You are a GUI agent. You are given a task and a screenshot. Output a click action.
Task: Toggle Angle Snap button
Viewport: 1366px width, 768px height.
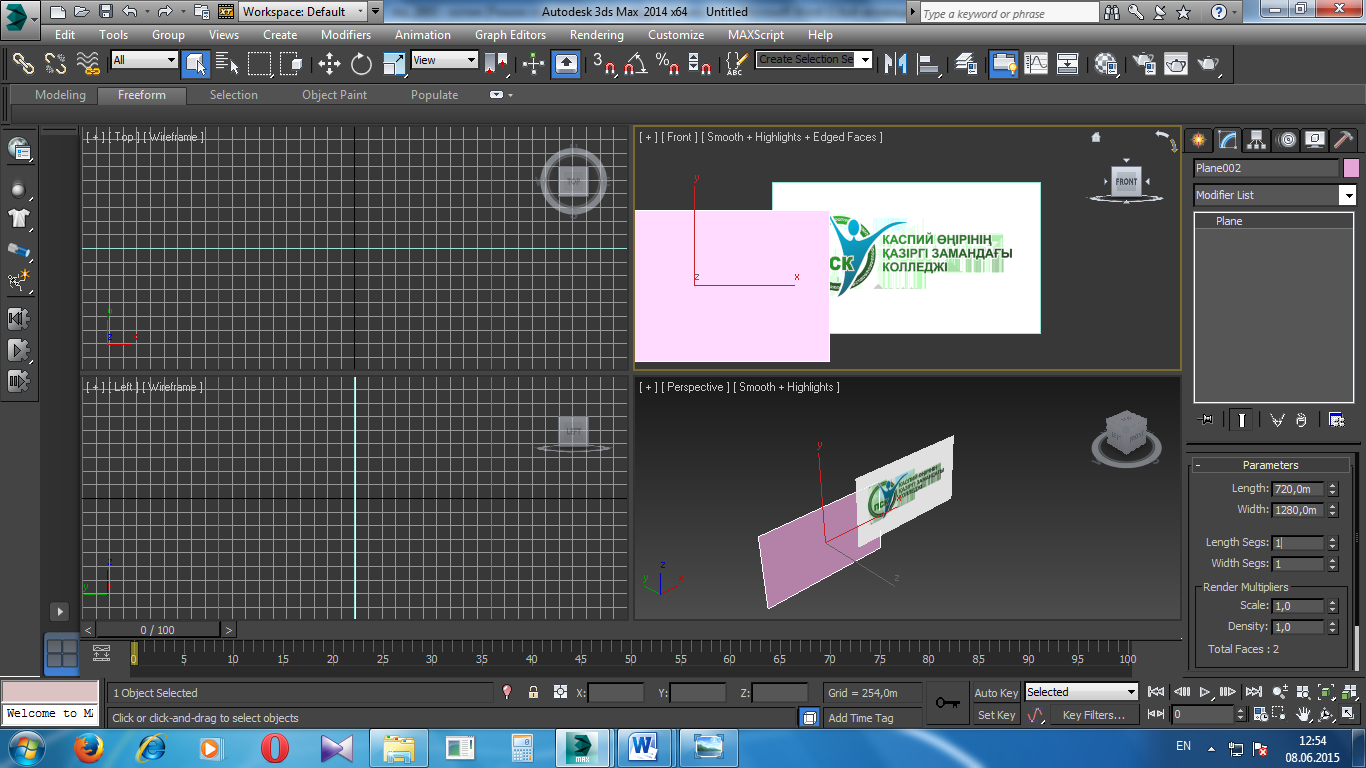tap(635, 63)
